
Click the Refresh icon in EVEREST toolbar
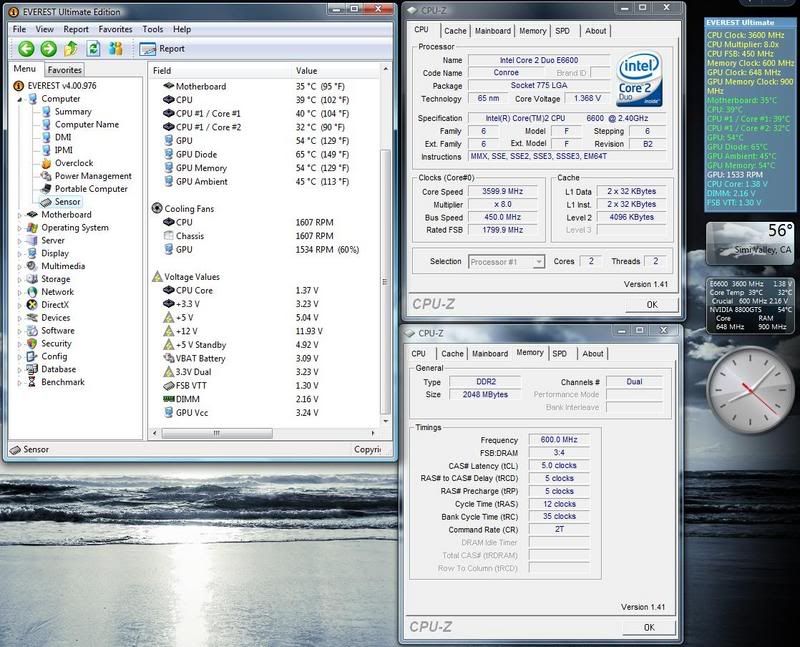click(x=93, y=49)
